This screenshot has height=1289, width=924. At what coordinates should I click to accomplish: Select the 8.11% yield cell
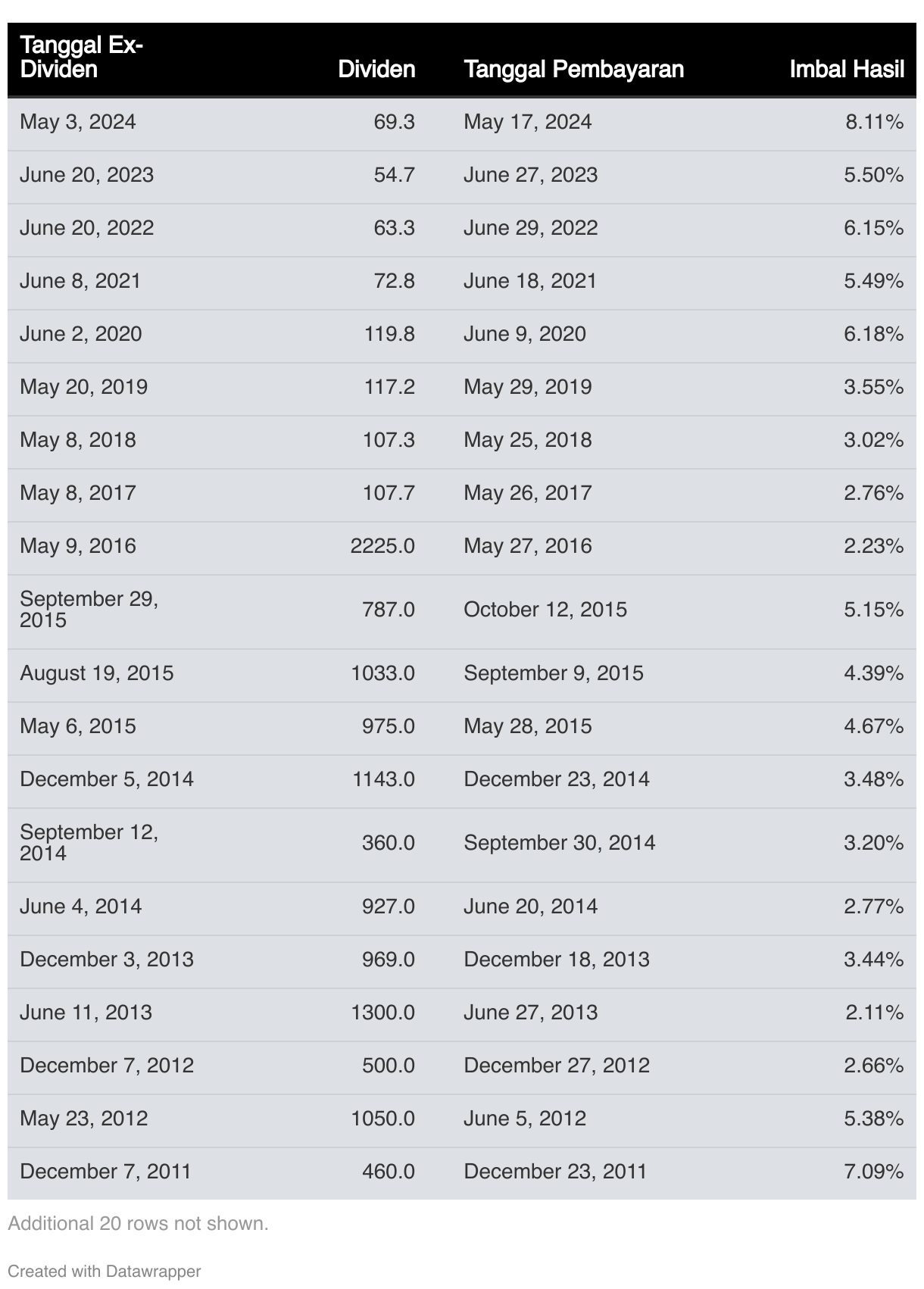point(875,122)
